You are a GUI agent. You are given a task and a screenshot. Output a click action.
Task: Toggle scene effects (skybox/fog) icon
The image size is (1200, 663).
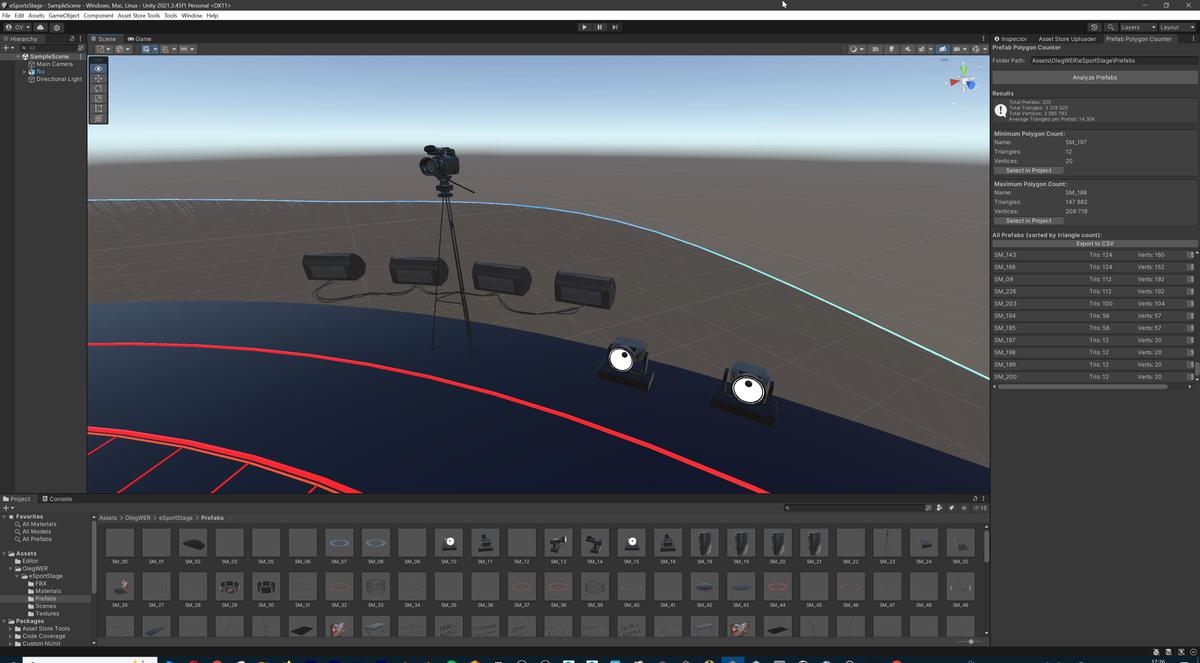[x=924, y=48]
